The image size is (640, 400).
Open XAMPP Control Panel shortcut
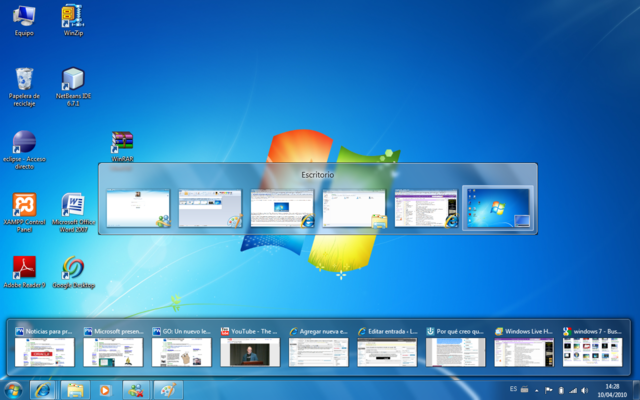[x=24, y=213]
